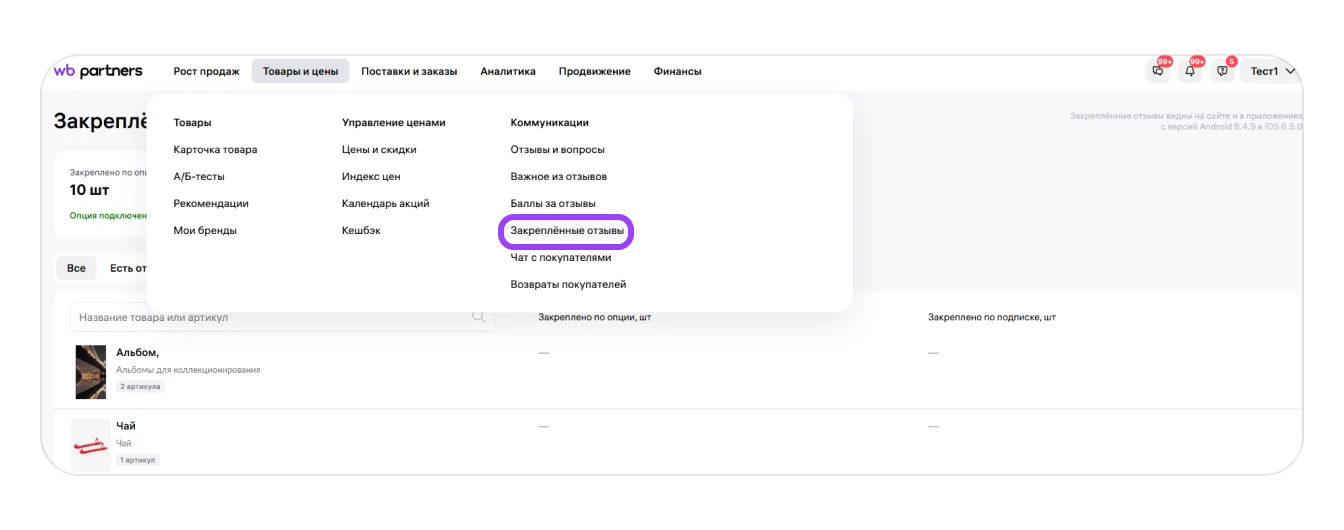Click the WB Partners logo
The image size is (1344, 530).
pos(98,71)
